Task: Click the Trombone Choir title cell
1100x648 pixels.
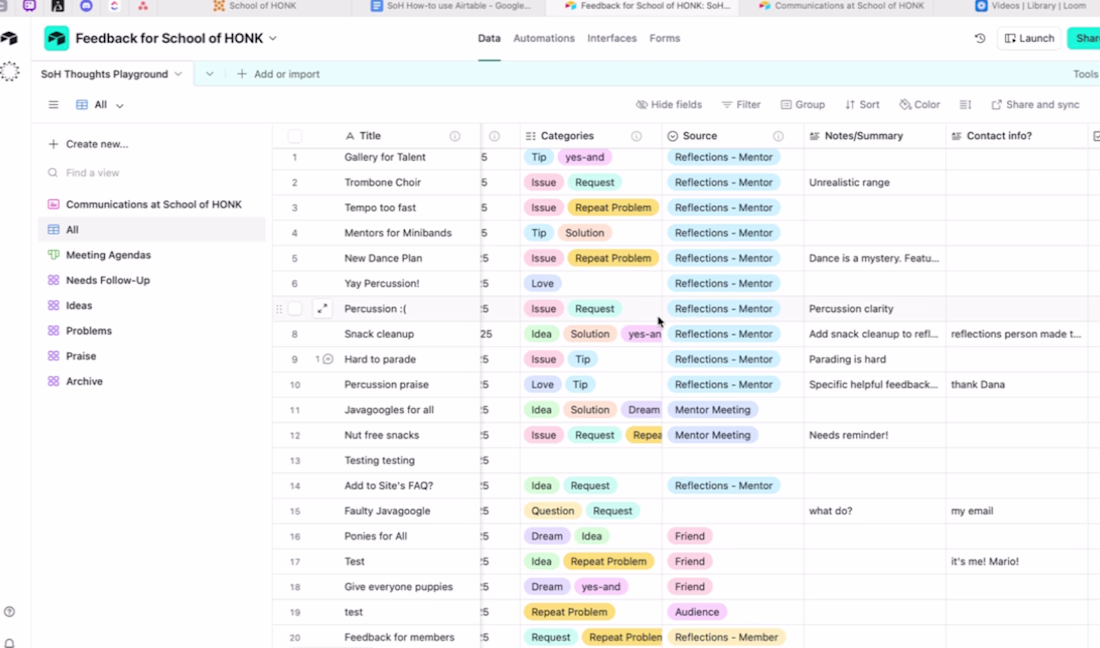Action: click(410, 182)
